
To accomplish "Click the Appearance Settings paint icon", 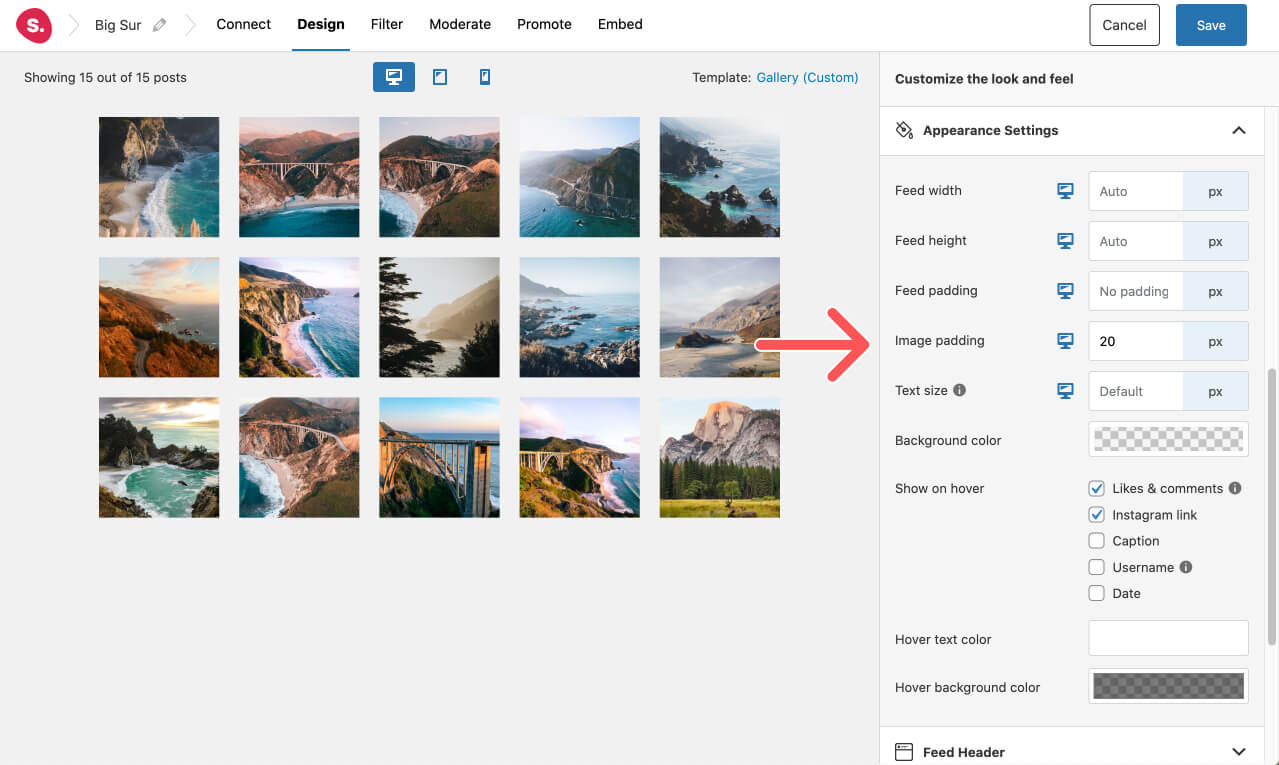I will click(905, 130).
